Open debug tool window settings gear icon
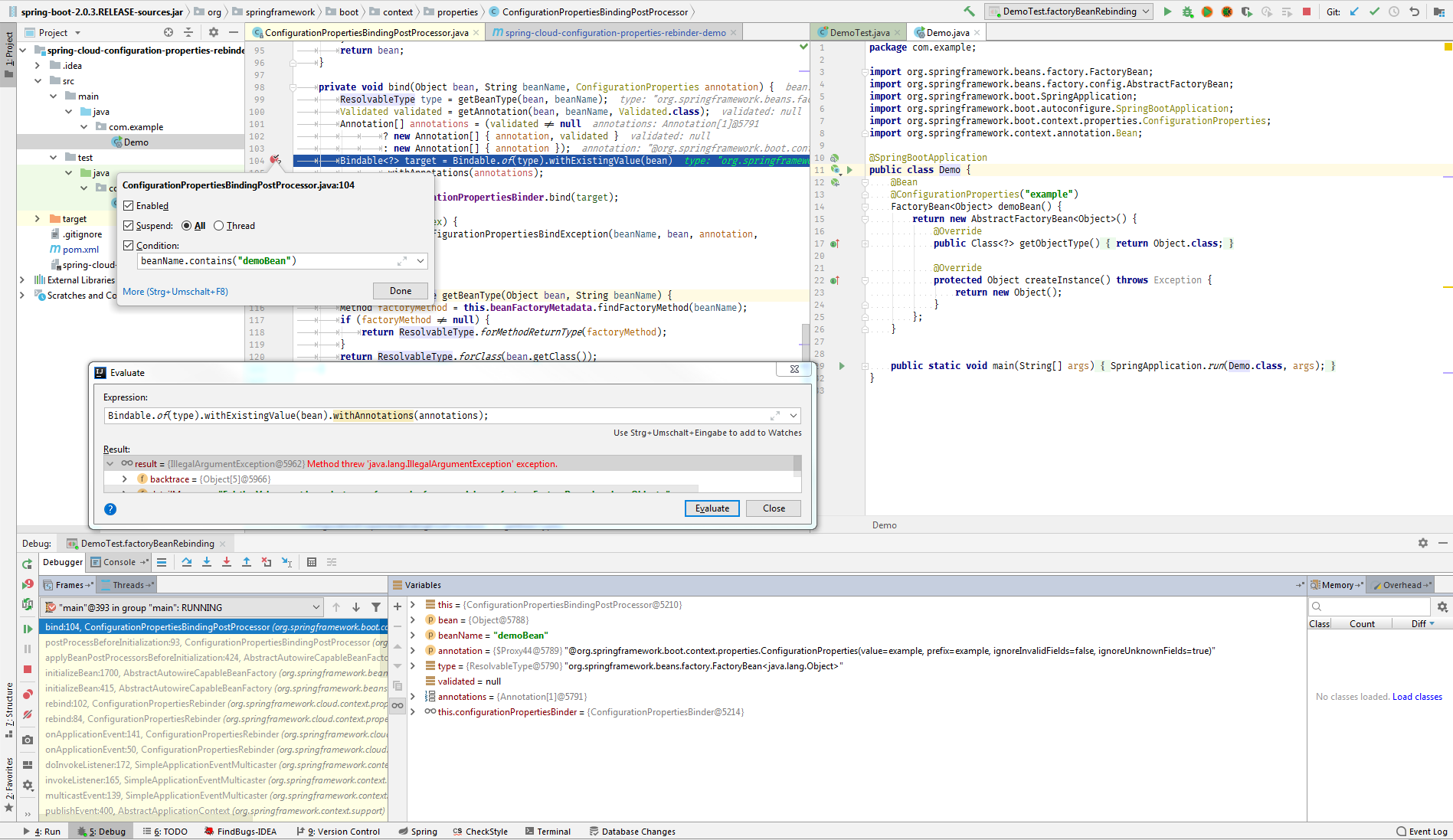Image resolution: width=1453 pixels, height=840 pixels. tap(1424, 543)
